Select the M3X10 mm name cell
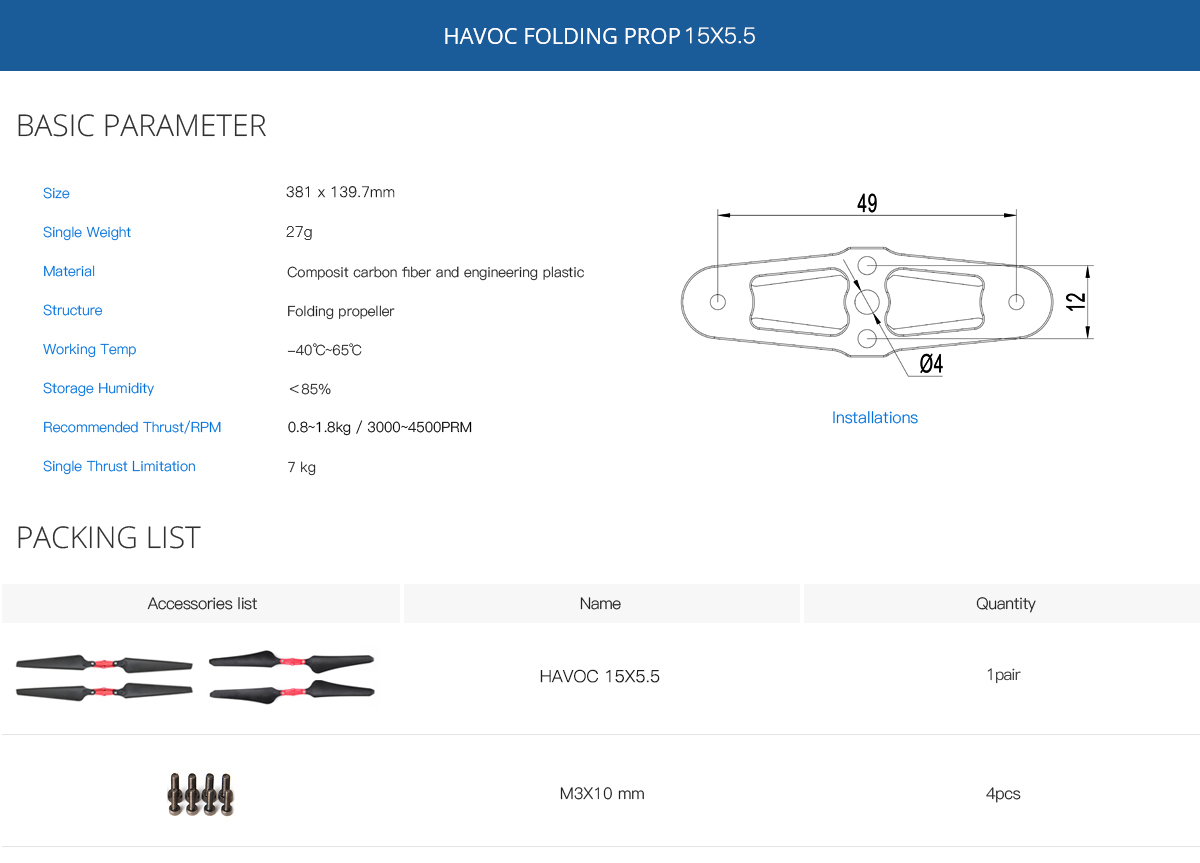 coord(602,794)
